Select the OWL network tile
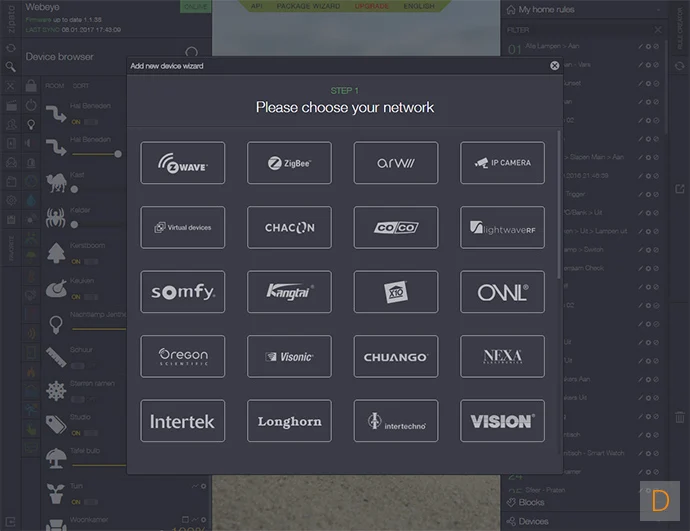Screen dimensions: 690x531 point(502,292)
